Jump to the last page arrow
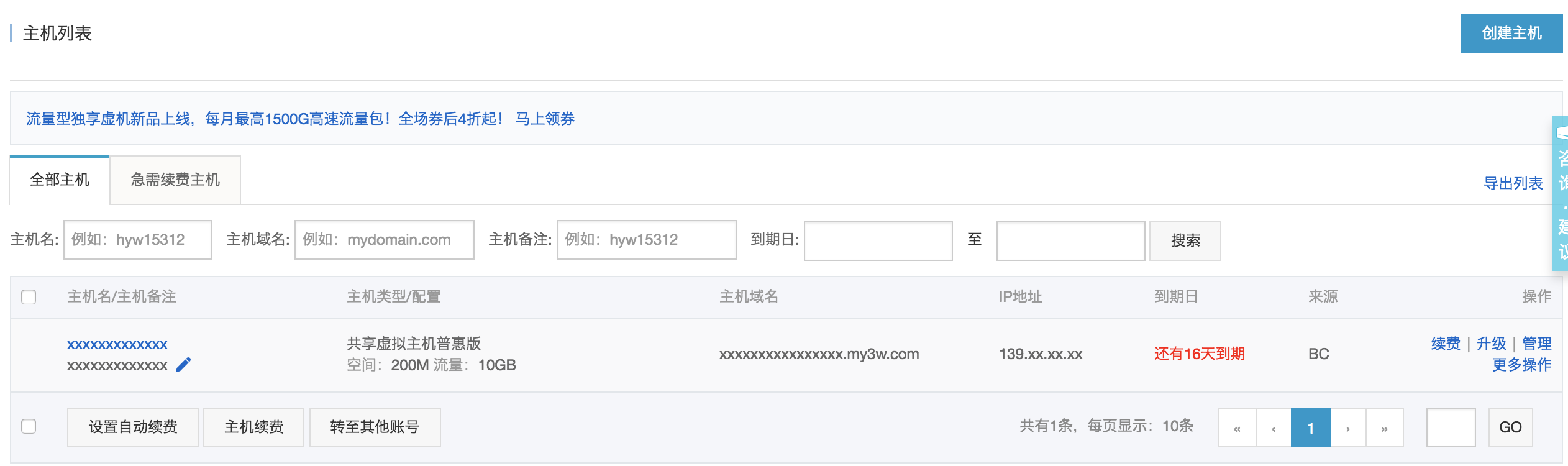 [1384, 427]
